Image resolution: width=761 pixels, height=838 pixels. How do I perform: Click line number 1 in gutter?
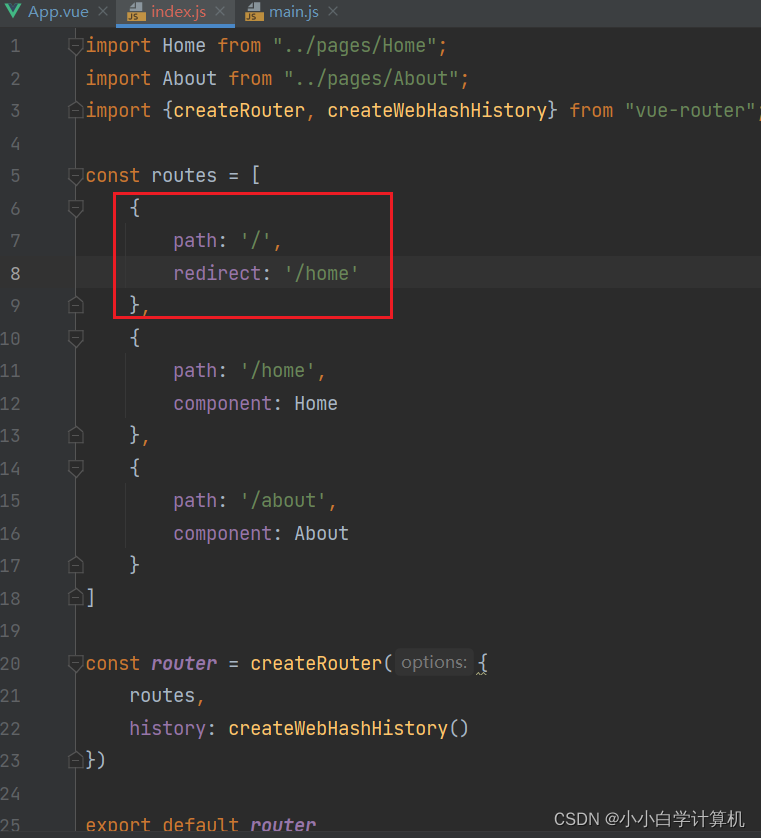click(15, 46)
